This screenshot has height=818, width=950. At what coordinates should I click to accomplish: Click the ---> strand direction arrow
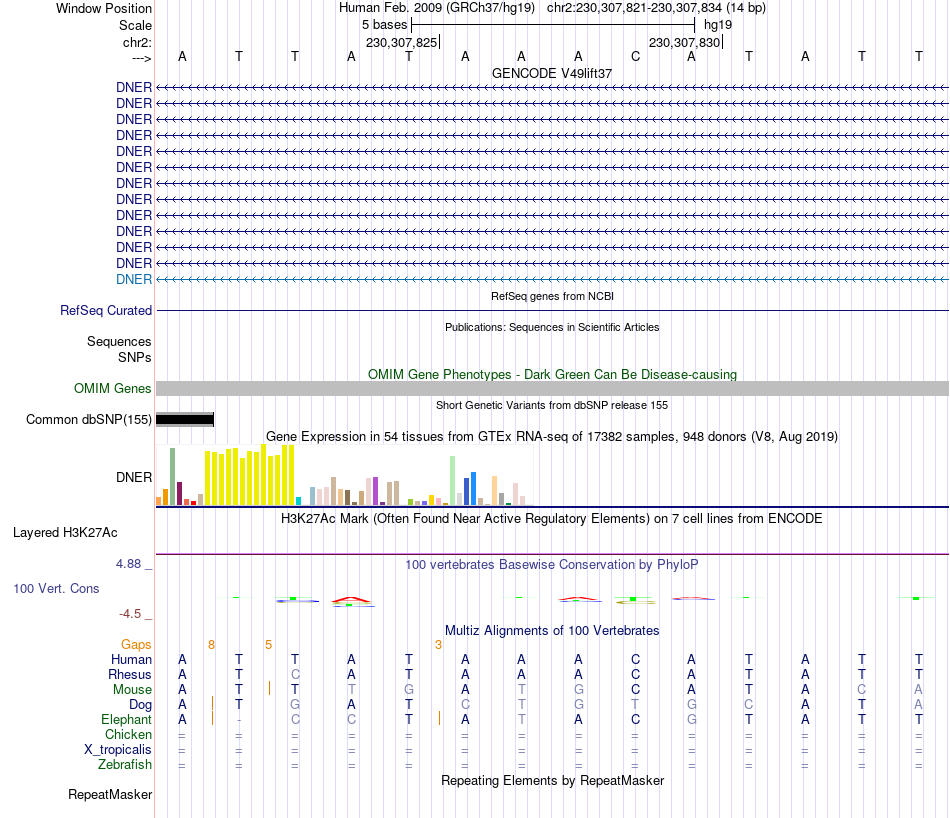click(141, 58)
